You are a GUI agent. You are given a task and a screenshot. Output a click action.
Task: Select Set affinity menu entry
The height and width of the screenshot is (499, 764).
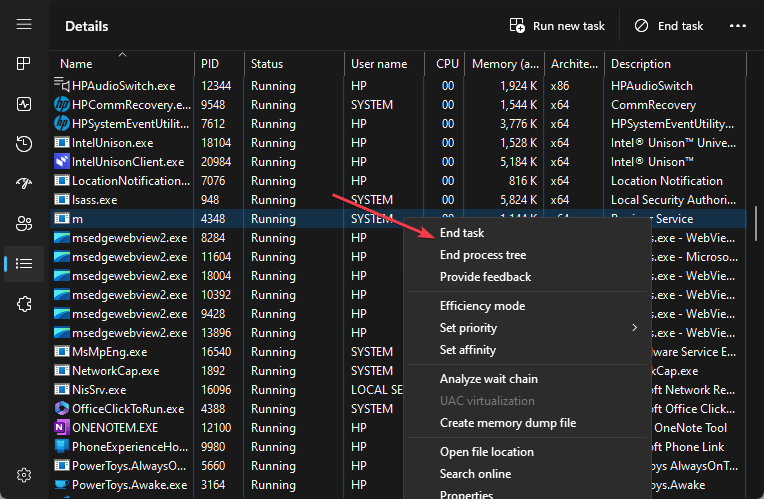[527, 350]
